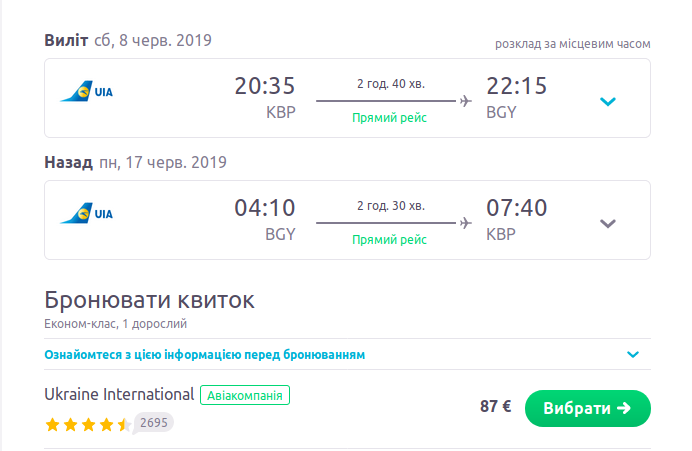Viewport: 692px width, 451px height.
Task: Click the airplane icon on outbound route
Action: tap(465, 100)
